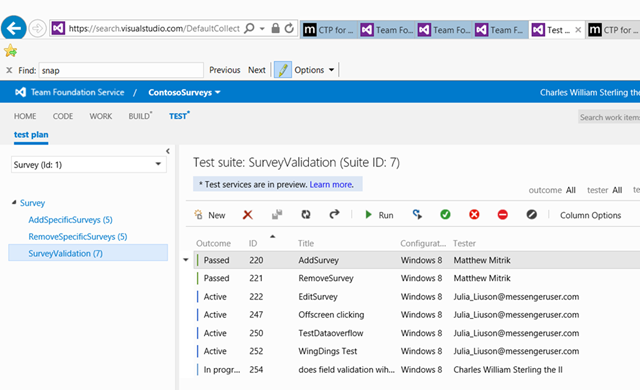Mark test as passed with green check
The image size is (640, 390).
pyautogui.click(x=445, y=215)
